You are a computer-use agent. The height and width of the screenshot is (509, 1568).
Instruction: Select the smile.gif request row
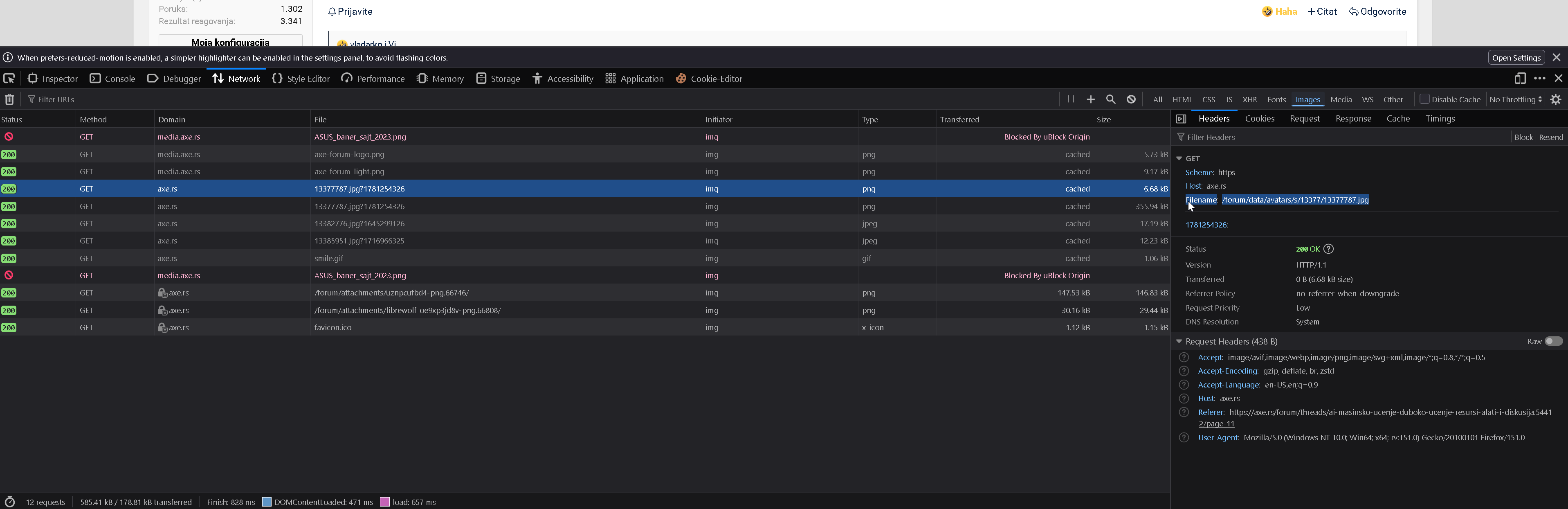pyautogui.click(x=584, y=258)
